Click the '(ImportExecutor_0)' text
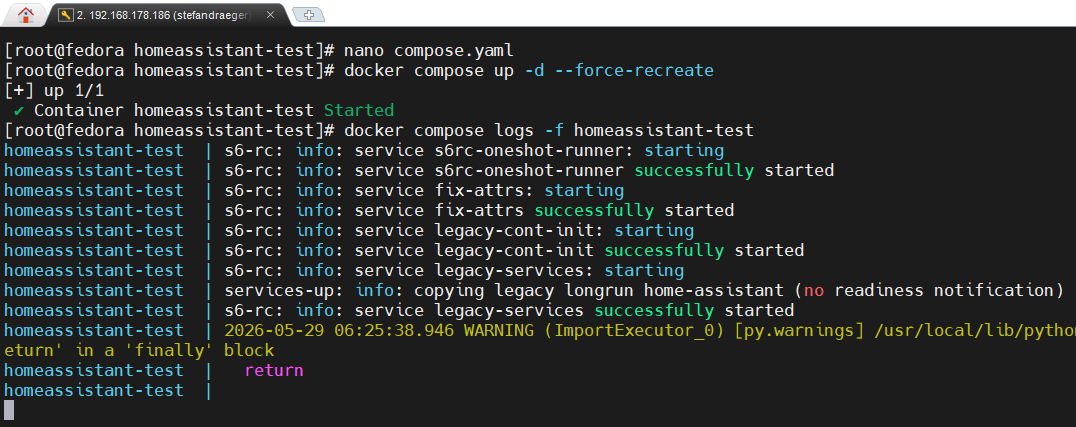This screenshot has width=1076, height=427. [x=633, y=330]
